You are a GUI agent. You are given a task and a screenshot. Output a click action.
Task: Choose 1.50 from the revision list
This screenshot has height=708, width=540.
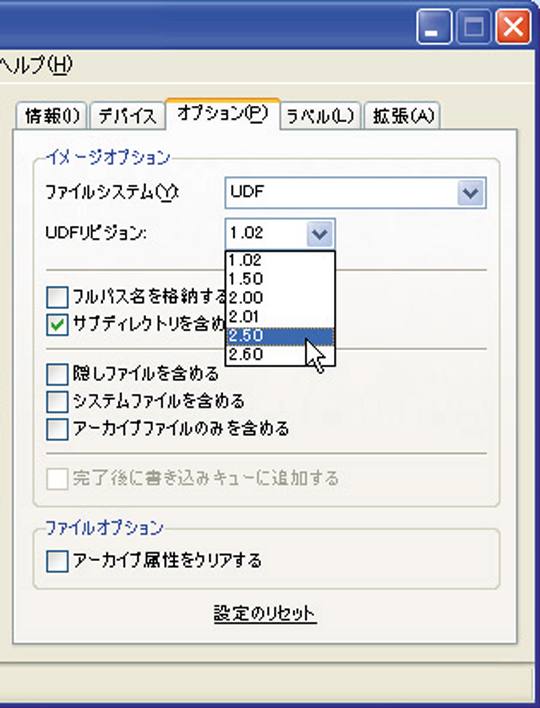coord(280,279)
